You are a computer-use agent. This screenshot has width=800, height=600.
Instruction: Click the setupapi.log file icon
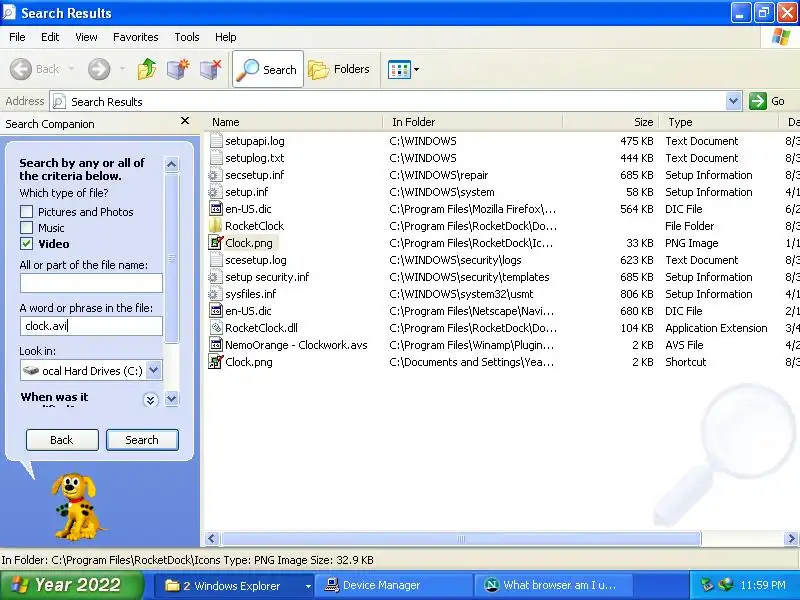tap(216, 141)
